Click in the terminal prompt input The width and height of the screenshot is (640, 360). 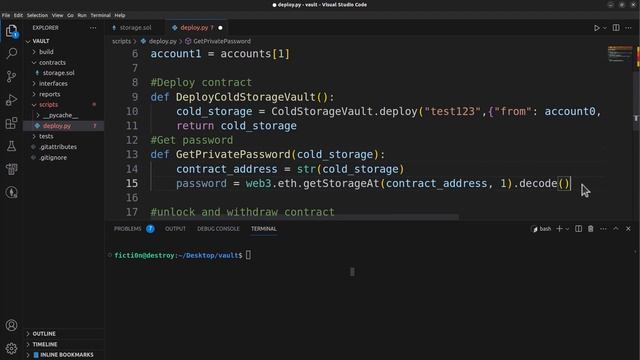[x=249, y=256]
